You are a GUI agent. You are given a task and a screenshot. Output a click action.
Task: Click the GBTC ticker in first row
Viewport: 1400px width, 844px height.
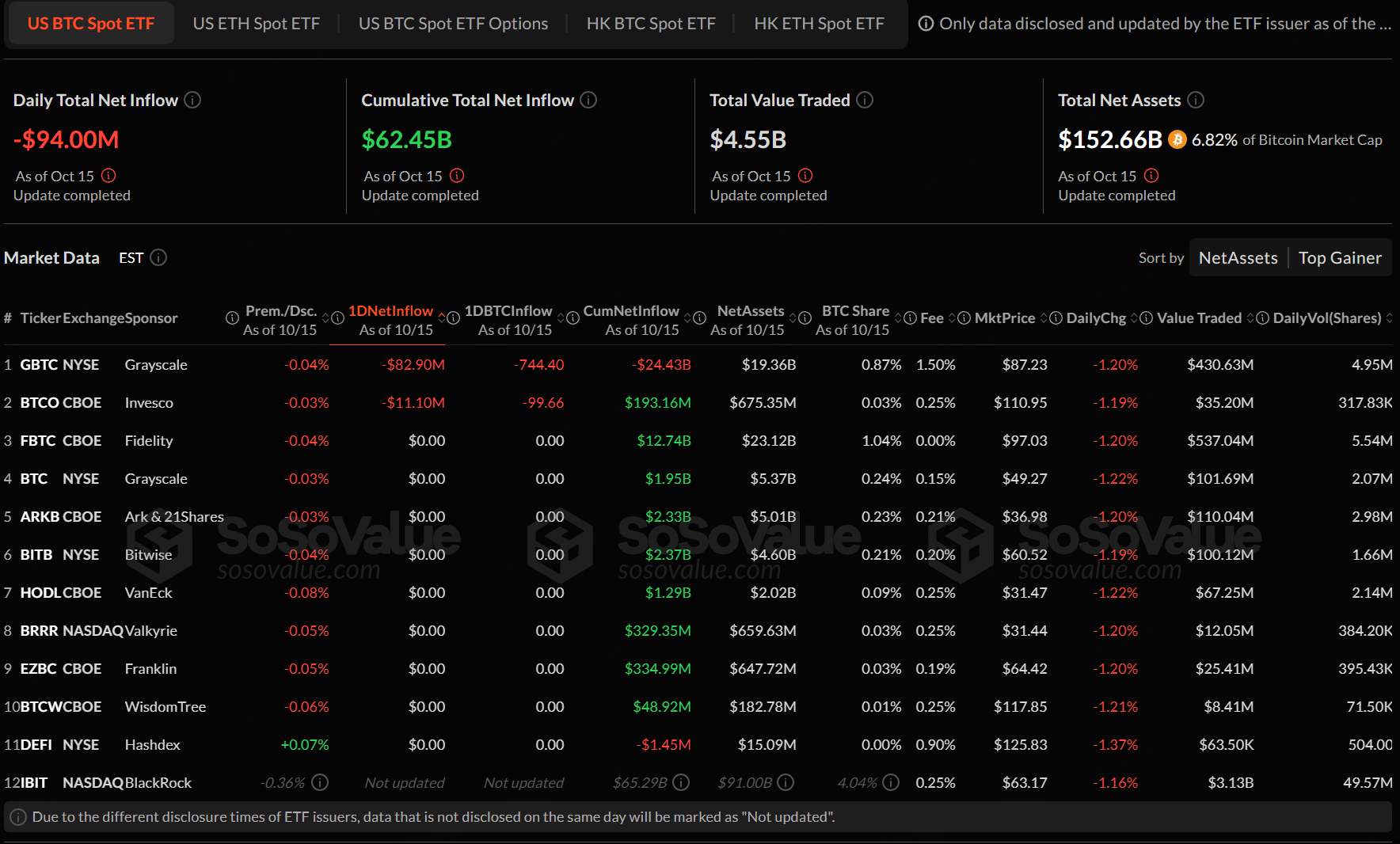(39, 365)
